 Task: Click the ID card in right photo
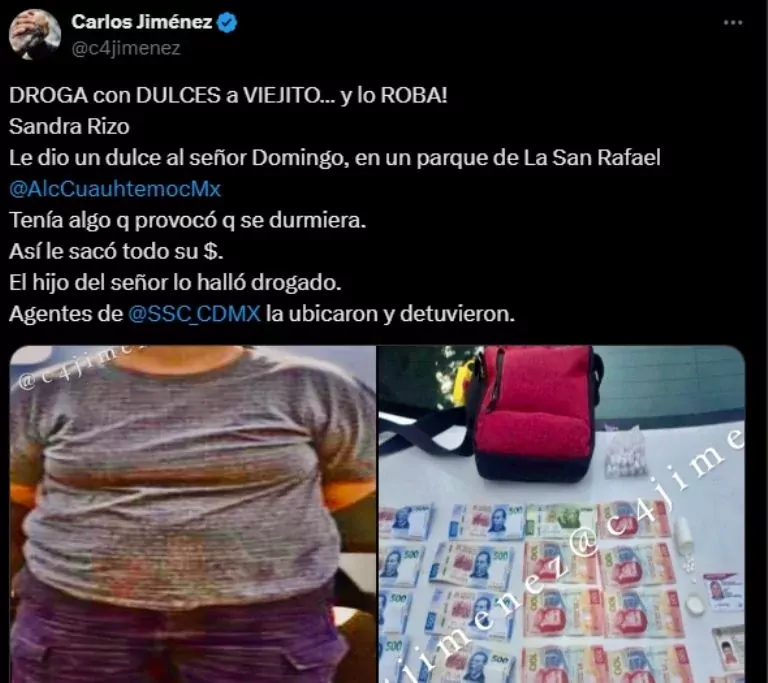[x=723, y=592]
